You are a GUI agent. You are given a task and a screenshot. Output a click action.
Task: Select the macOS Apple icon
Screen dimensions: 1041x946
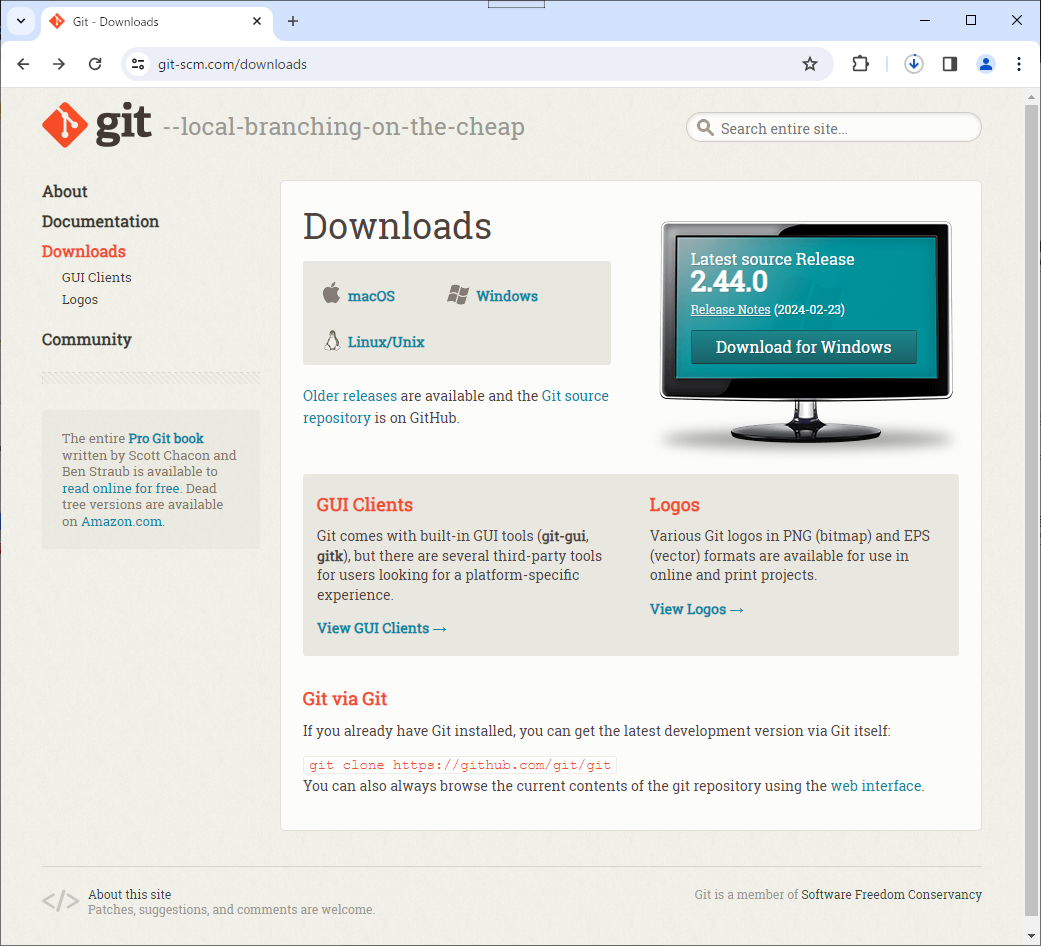[331, 294]
